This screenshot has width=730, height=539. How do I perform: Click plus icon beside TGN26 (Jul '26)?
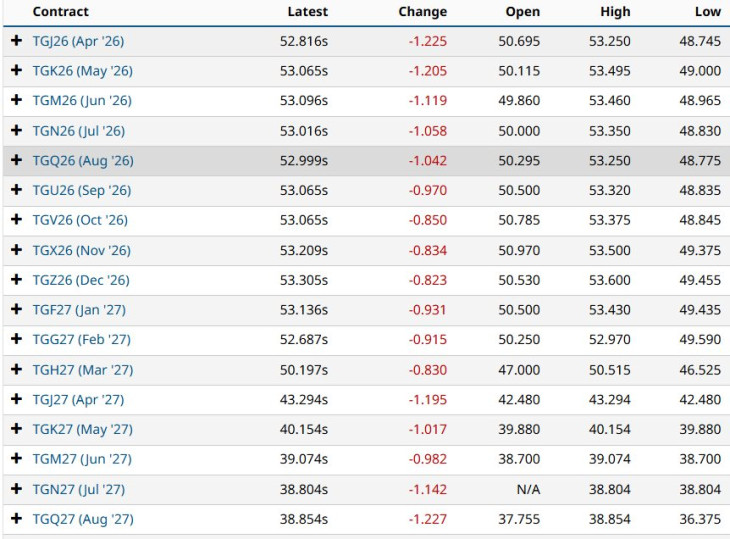coord(16,130)
